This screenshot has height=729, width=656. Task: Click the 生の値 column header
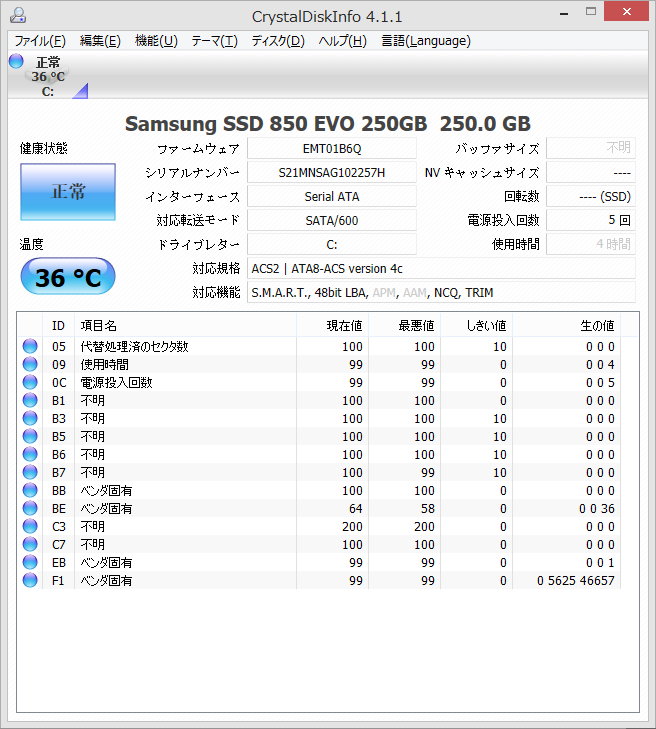pyautogui.click(x=566, y=325)
